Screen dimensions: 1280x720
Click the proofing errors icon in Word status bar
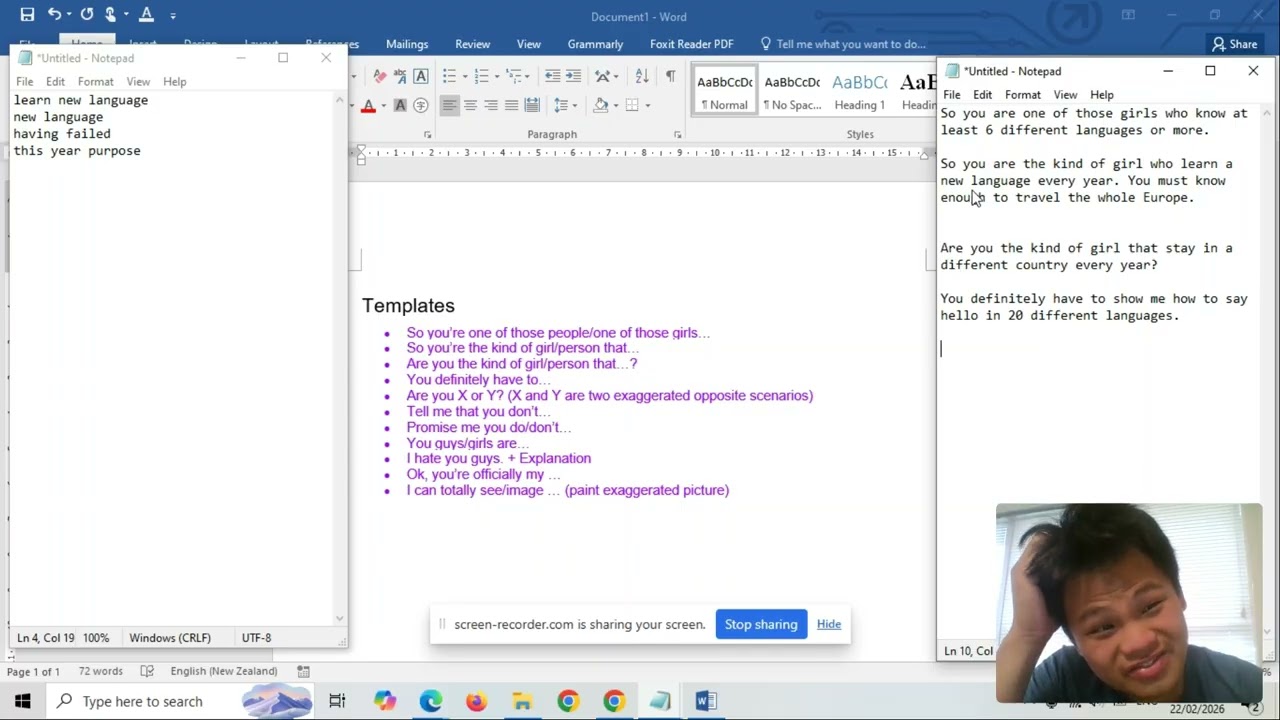coord(147,671)
